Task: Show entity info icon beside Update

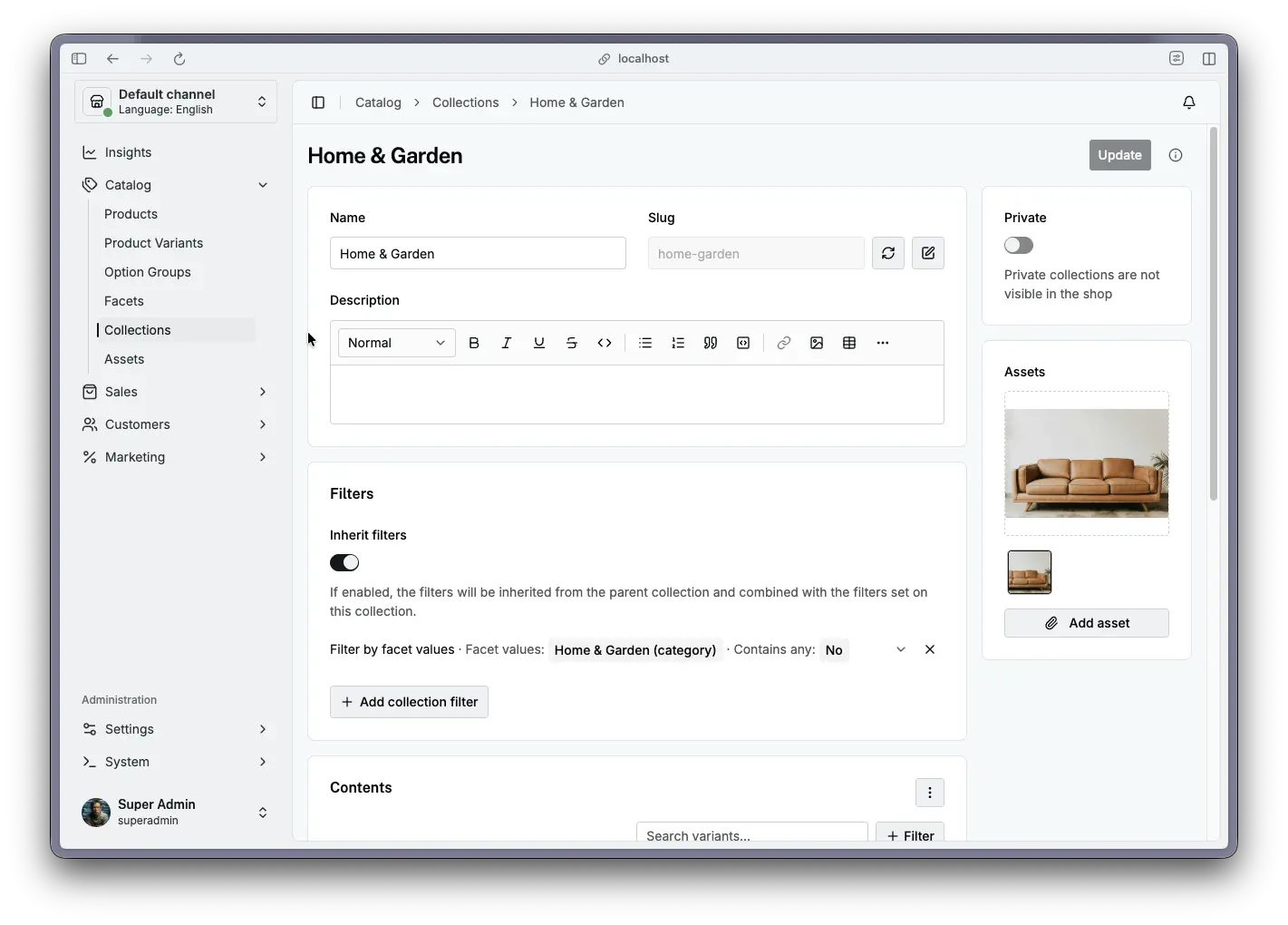Action: [x=1176, y=155]
